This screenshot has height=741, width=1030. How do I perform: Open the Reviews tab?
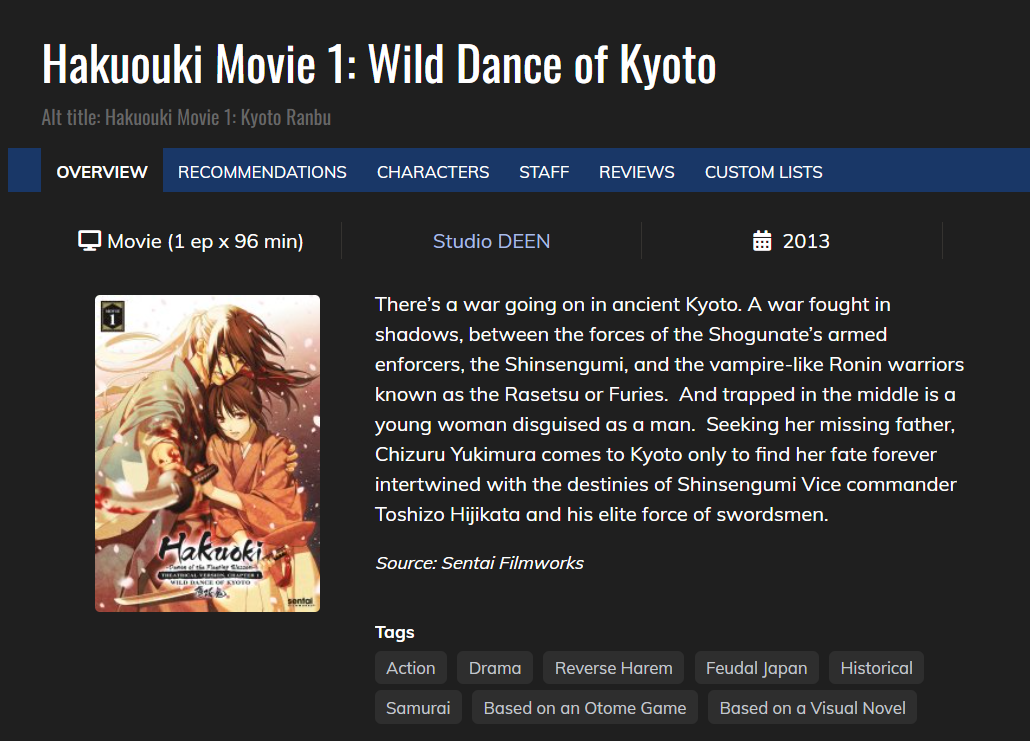tap(637, 171)
